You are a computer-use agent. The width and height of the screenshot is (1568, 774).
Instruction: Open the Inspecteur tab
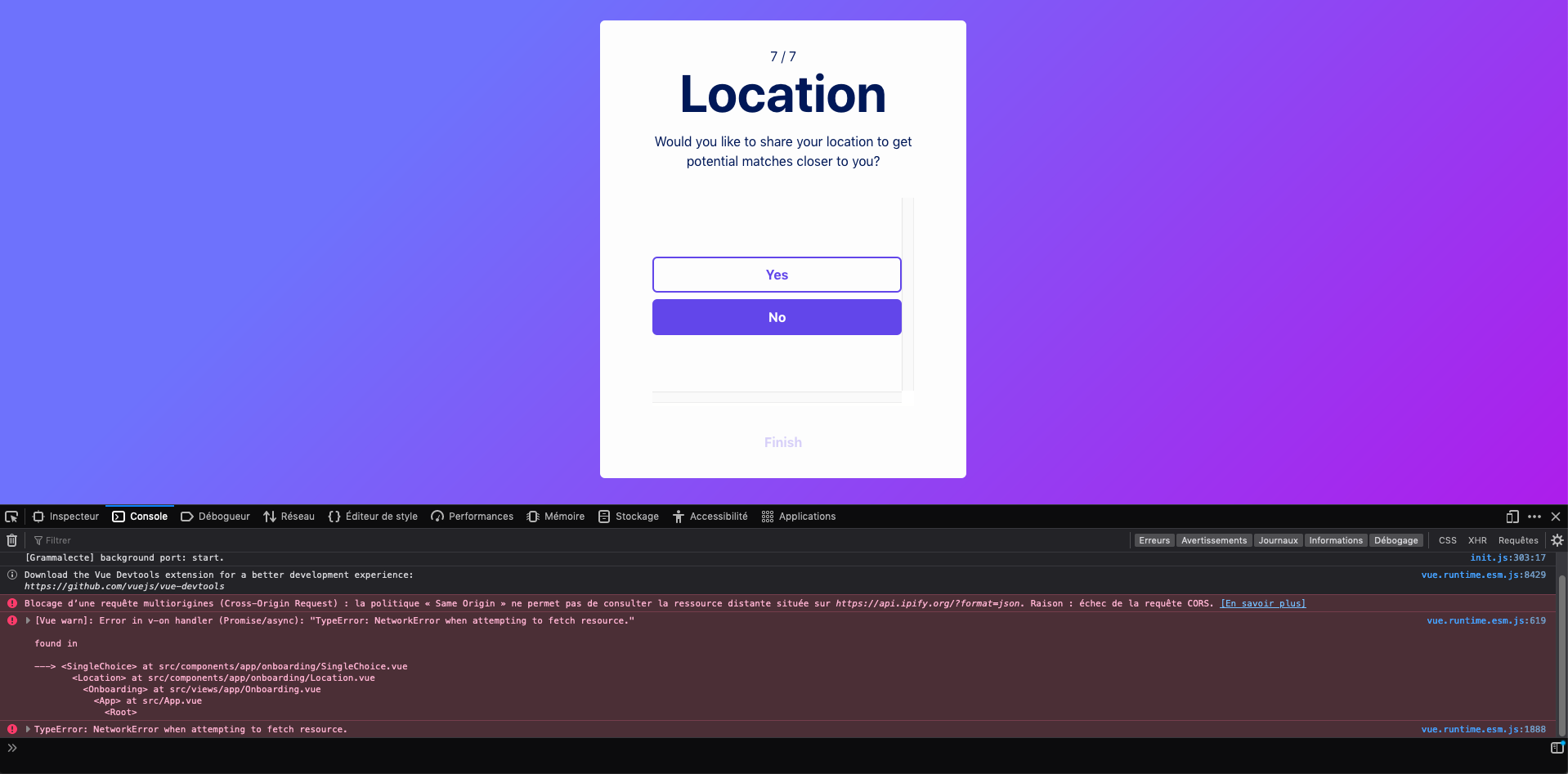(x=65, y=517)
